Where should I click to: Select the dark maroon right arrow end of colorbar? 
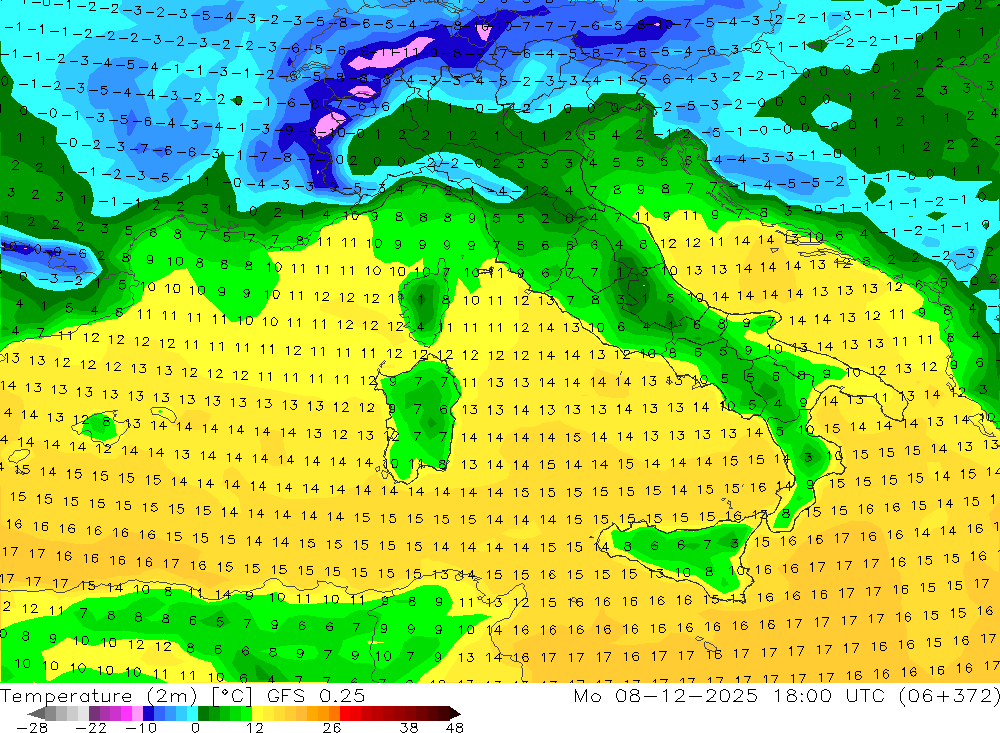click(455, 713)
